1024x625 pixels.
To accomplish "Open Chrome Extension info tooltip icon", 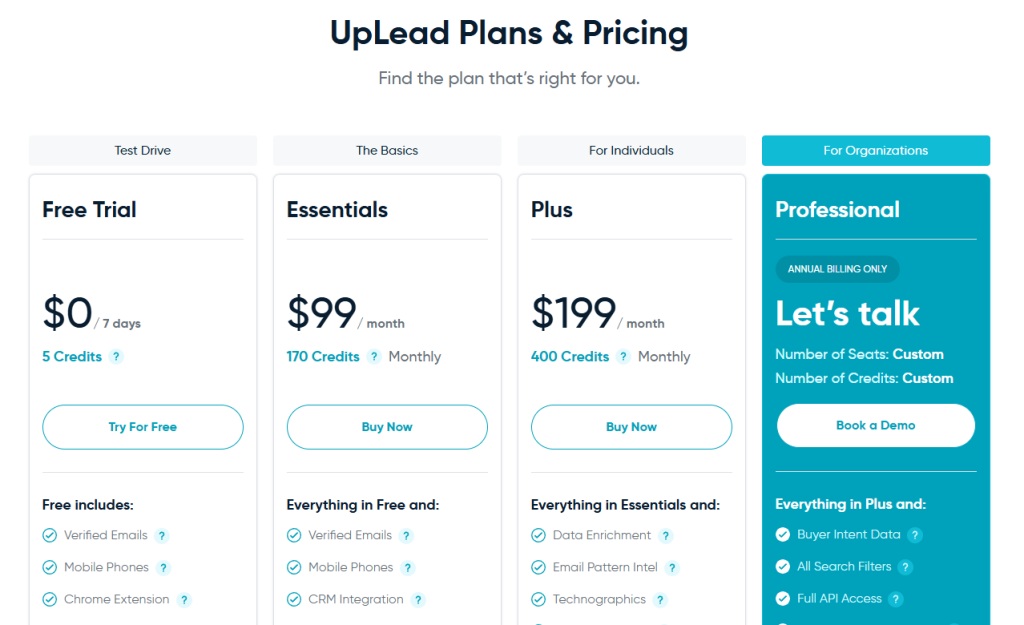I will 184,600.
